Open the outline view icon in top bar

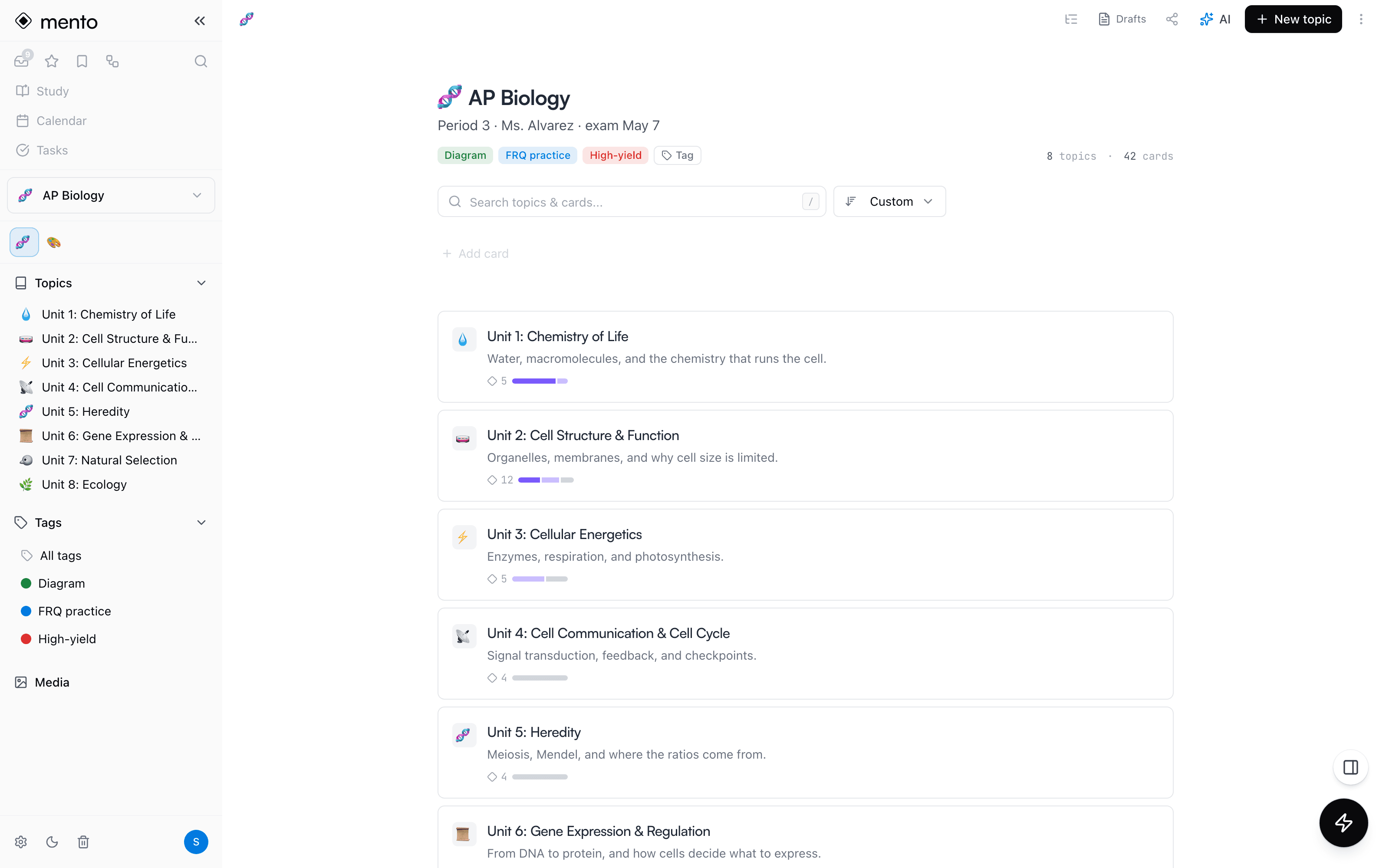coord(1071,19)
